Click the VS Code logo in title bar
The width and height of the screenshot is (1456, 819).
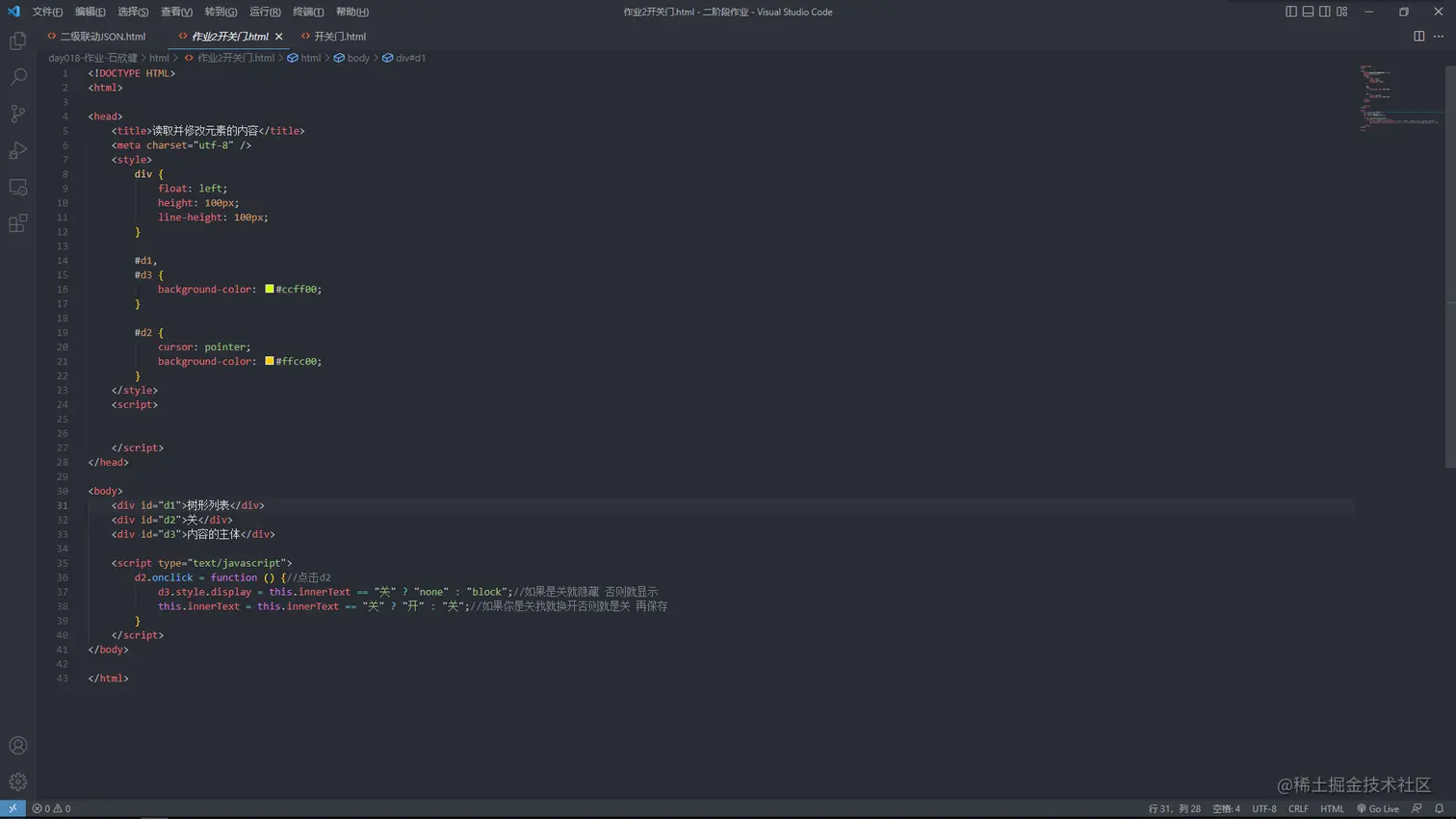coord(13,12)
